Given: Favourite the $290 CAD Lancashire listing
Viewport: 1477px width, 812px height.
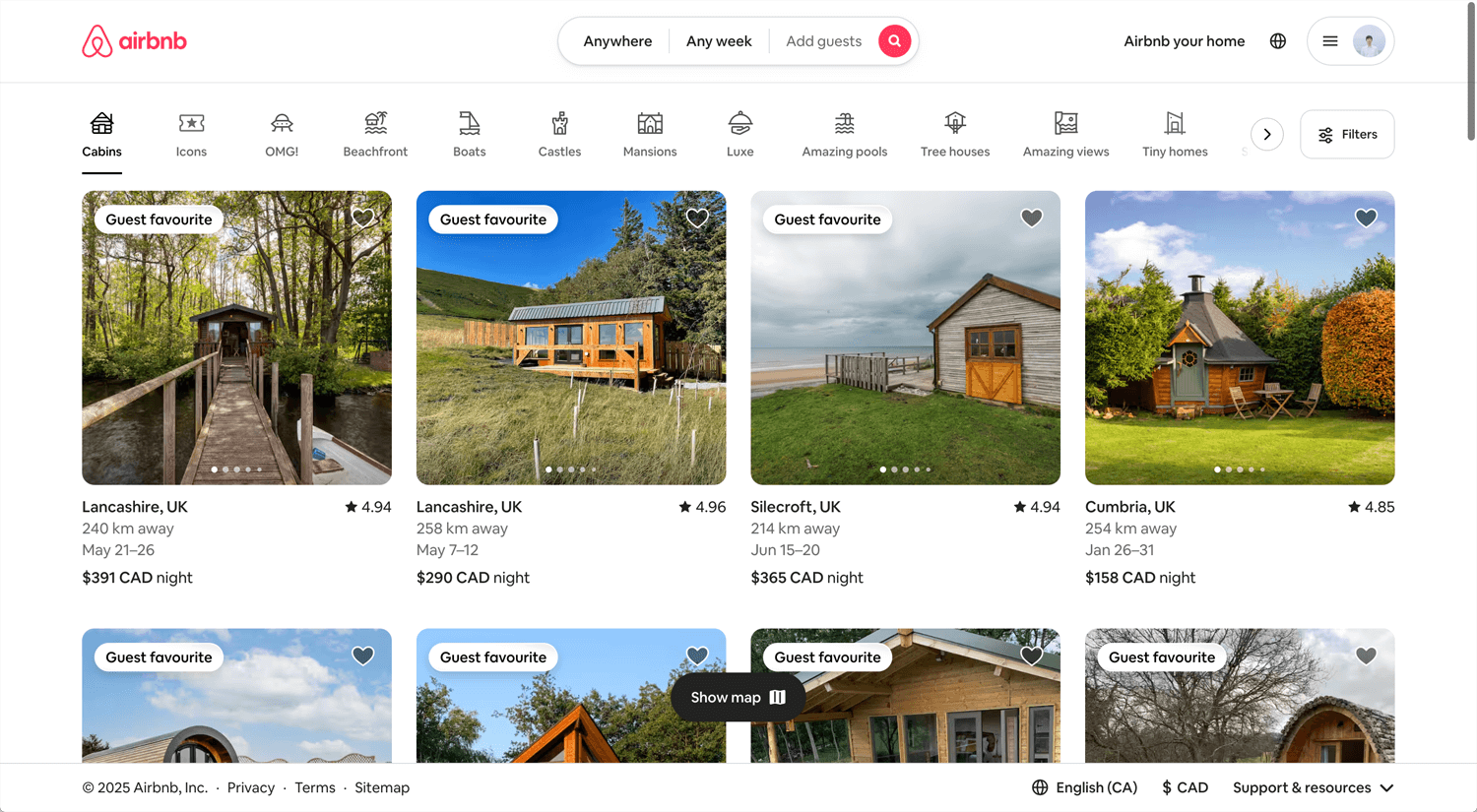Looking at the screenshot, I should pos(697,219).
